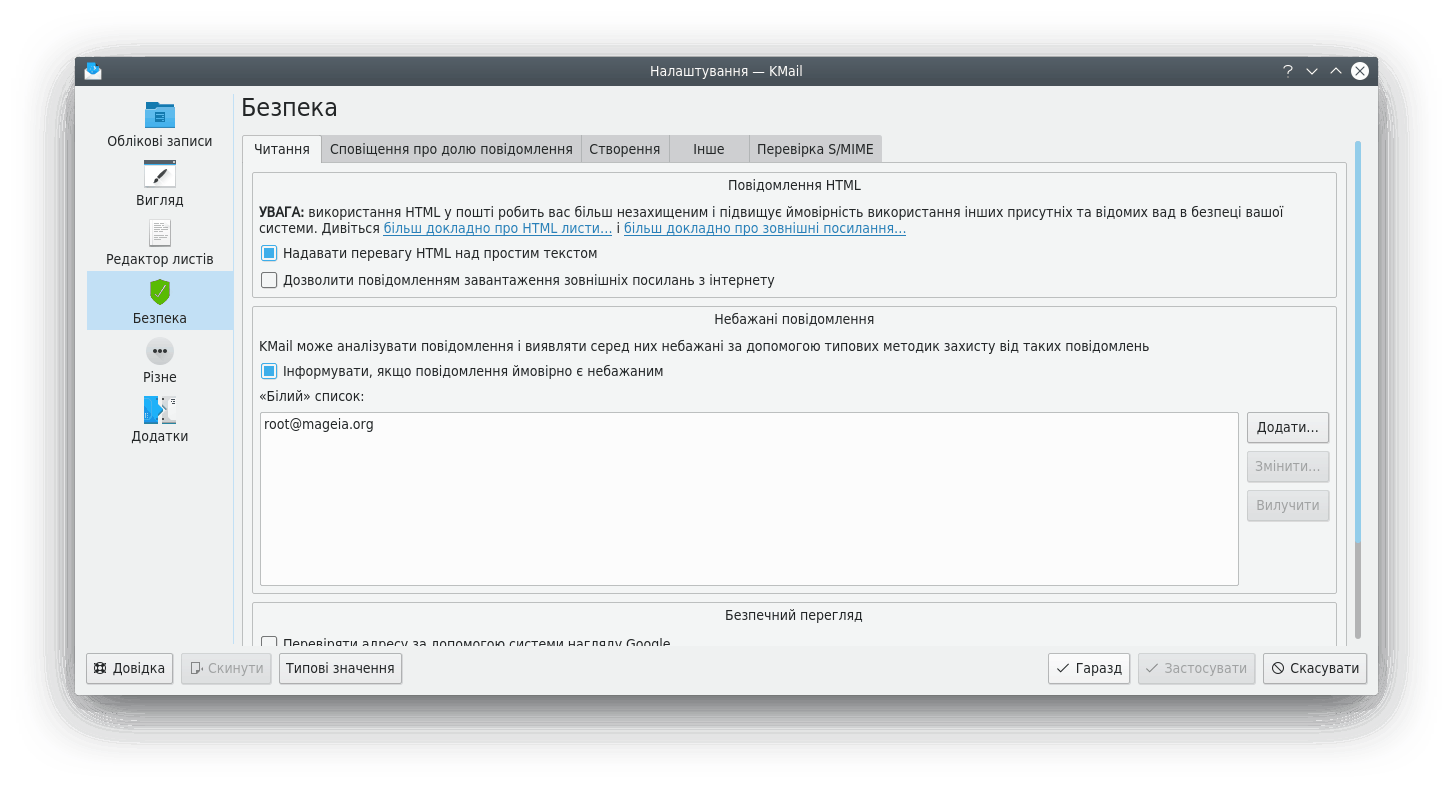Switch to Сповіщення про долю повідомлення tab
The height and width of the screenshot is (788, 1453).
[450, 150]
